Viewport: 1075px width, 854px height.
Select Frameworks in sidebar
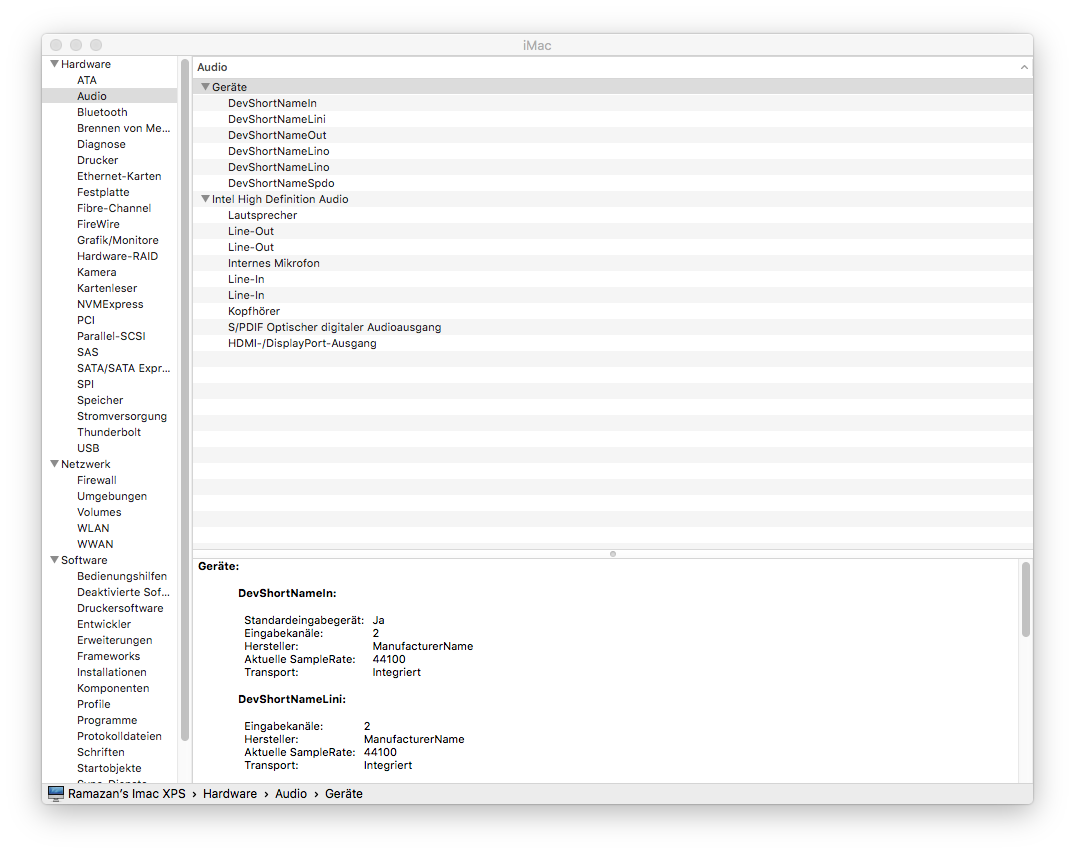pos(108,656)
